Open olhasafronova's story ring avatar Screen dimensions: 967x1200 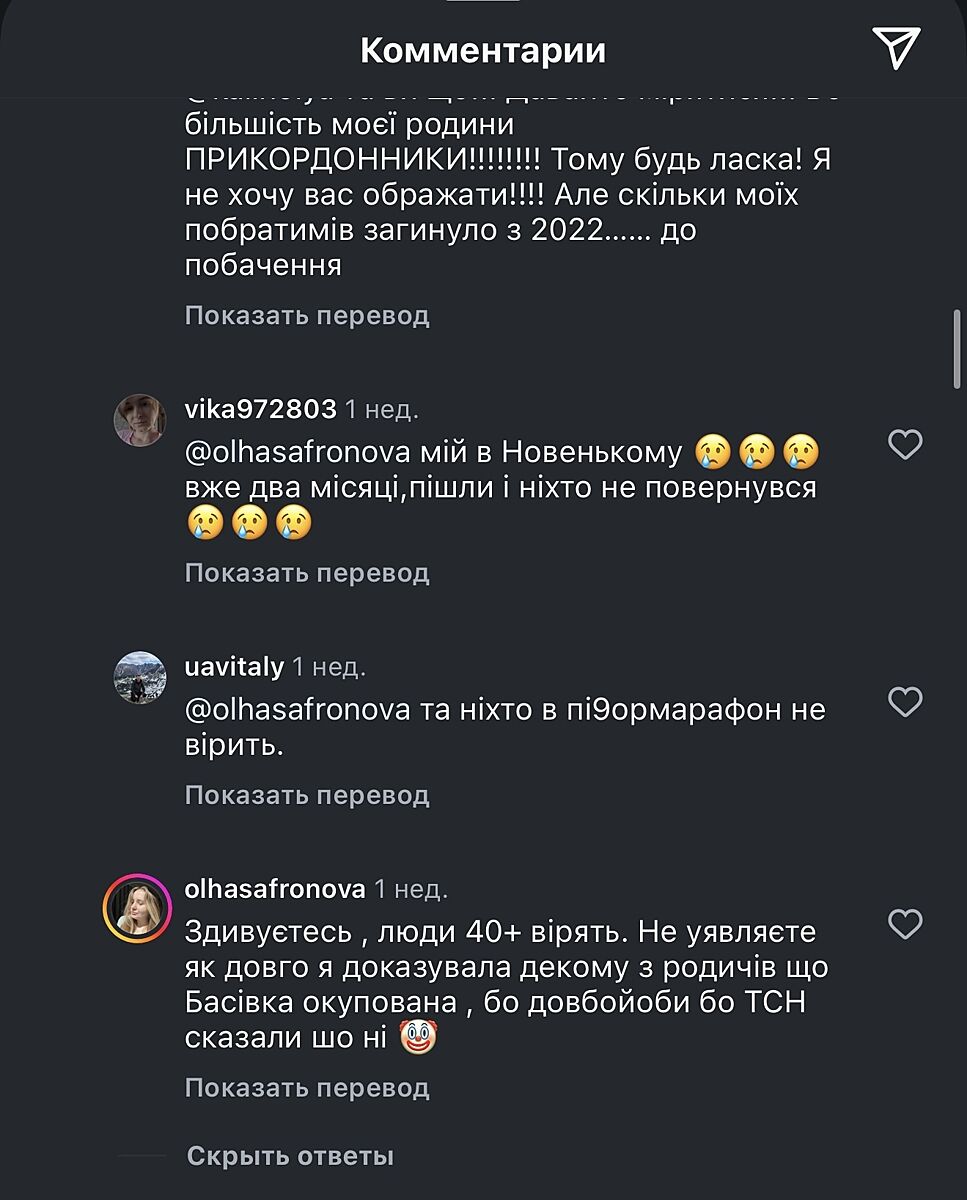[139, 908]
